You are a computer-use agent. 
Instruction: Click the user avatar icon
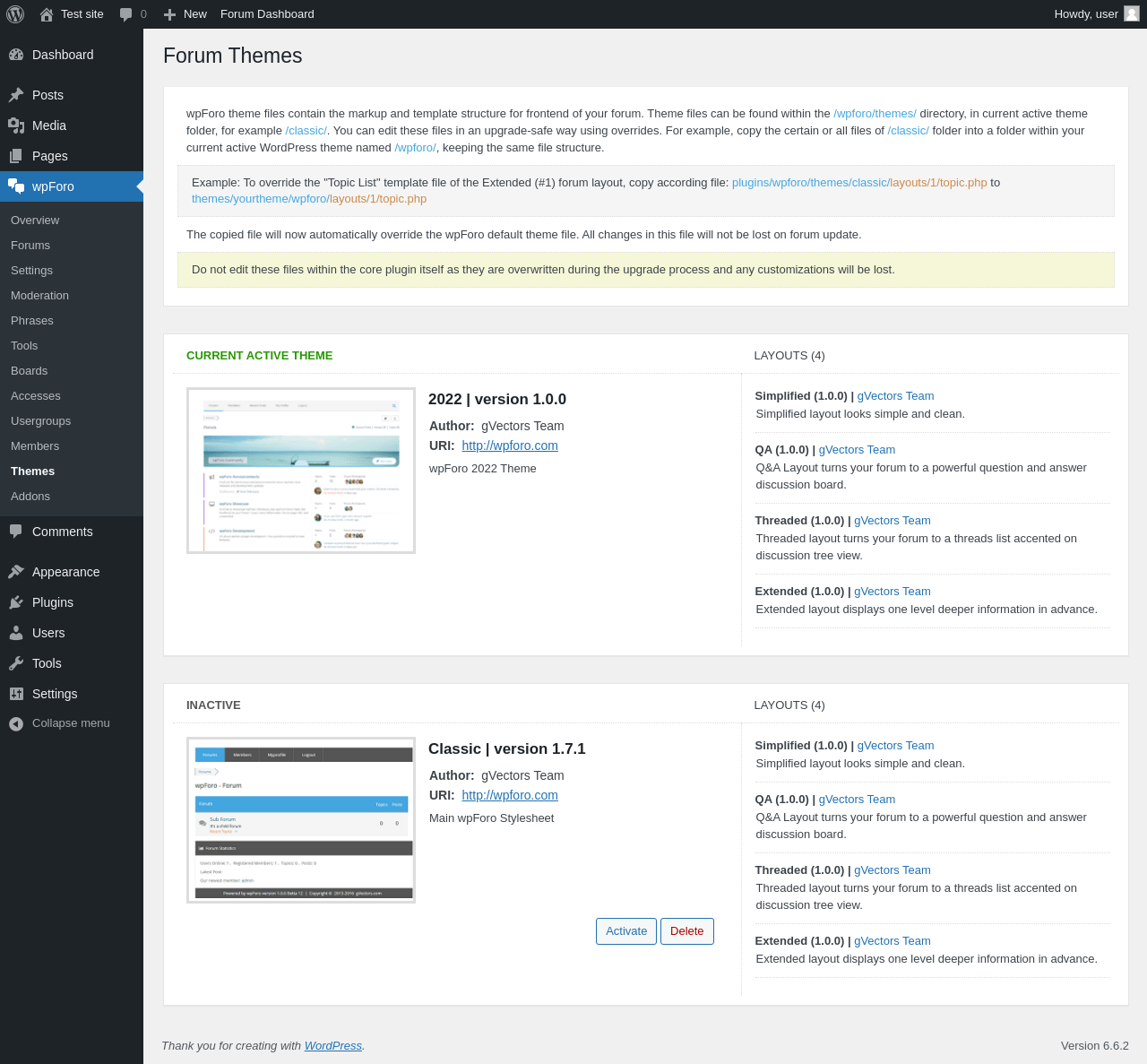point(1132,13)
